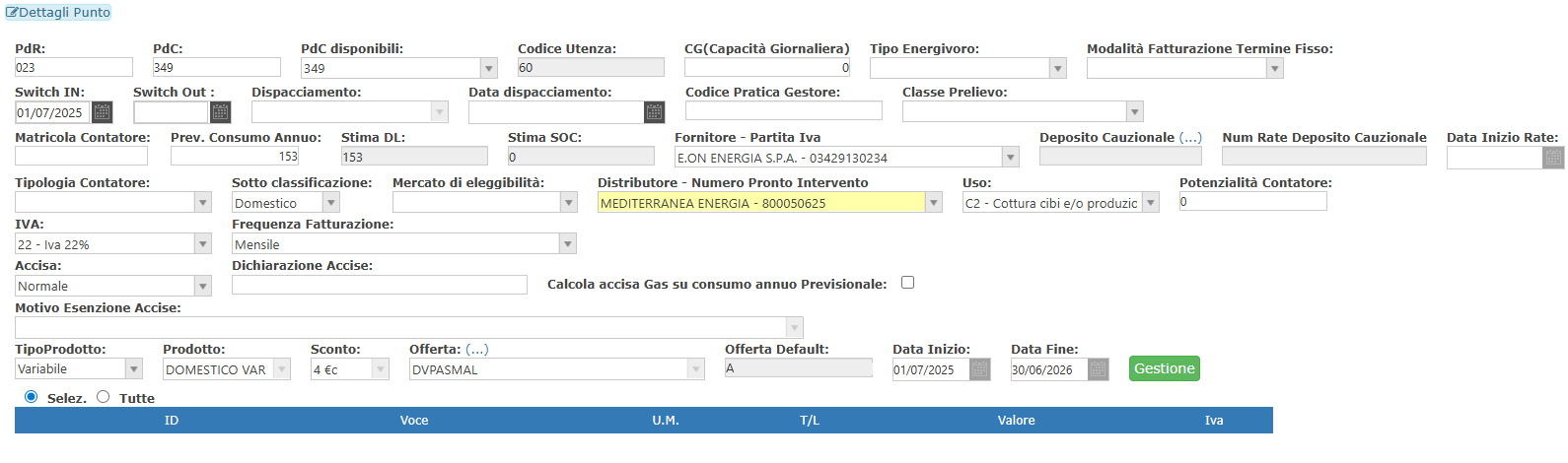Open Modalità Fatturazione Termine Fisso dropdown
Viewport: 1568px width, 463px height.
1275,68
